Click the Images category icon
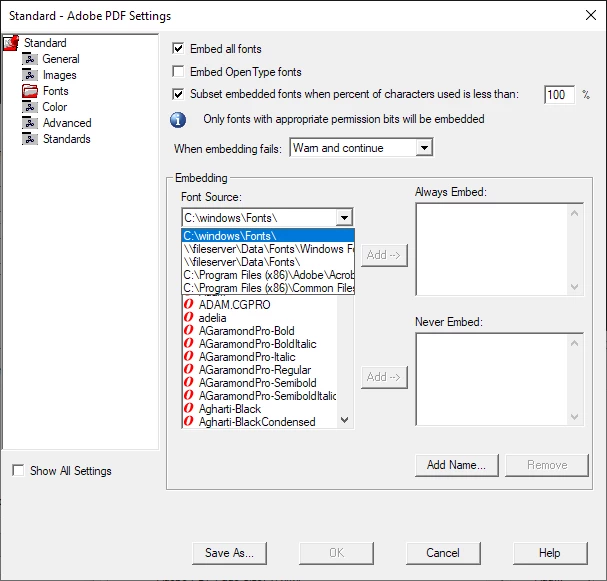607x581 pixels. 30,75
